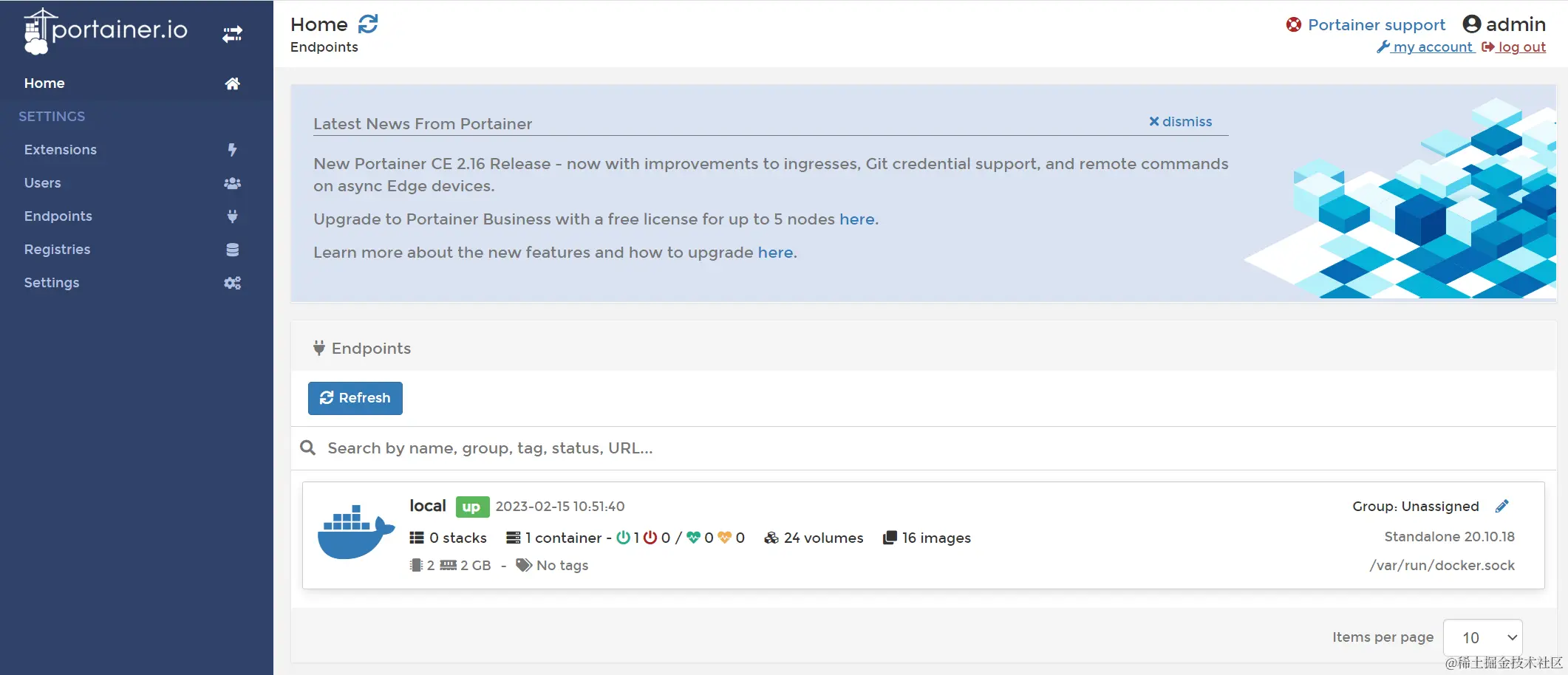This screenshot has width=1568, height=675.
Task: Open the Items per page dropdown
Action: point(1482,637)
